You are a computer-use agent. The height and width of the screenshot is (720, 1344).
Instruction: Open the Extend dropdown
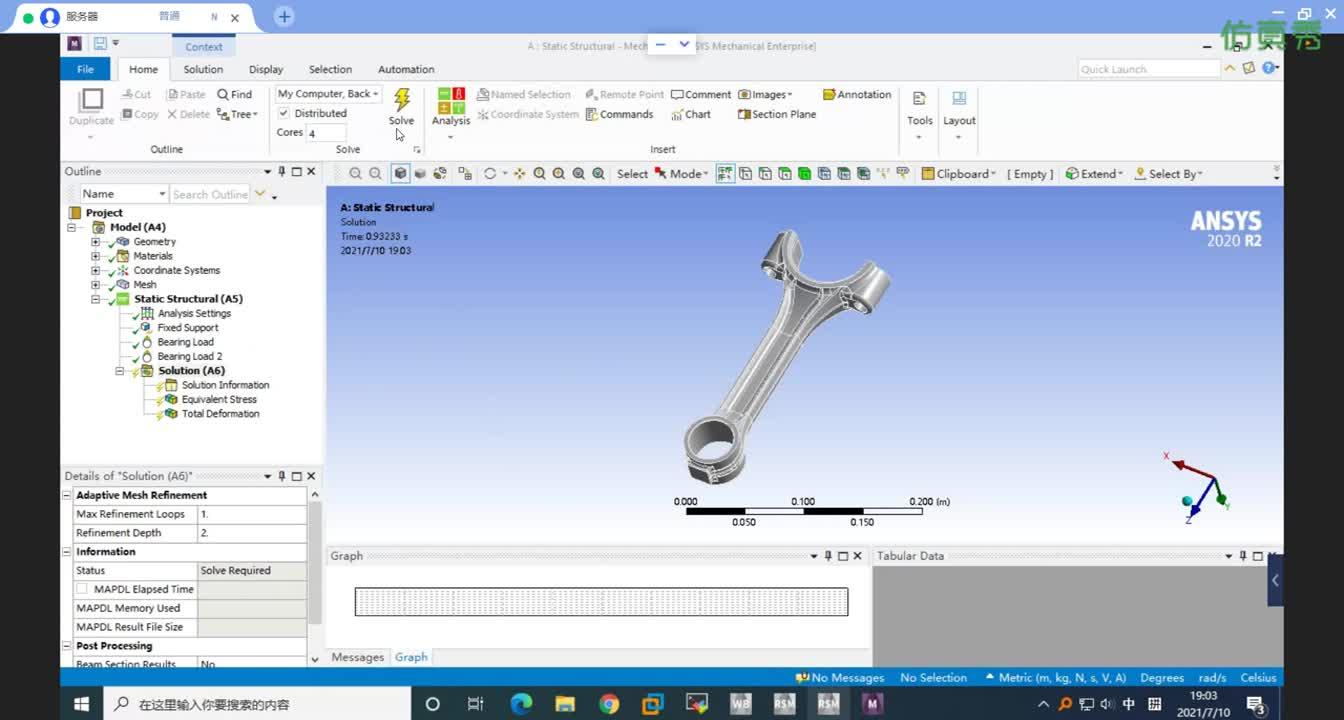pyautogui.click(x=1093, y=173)
